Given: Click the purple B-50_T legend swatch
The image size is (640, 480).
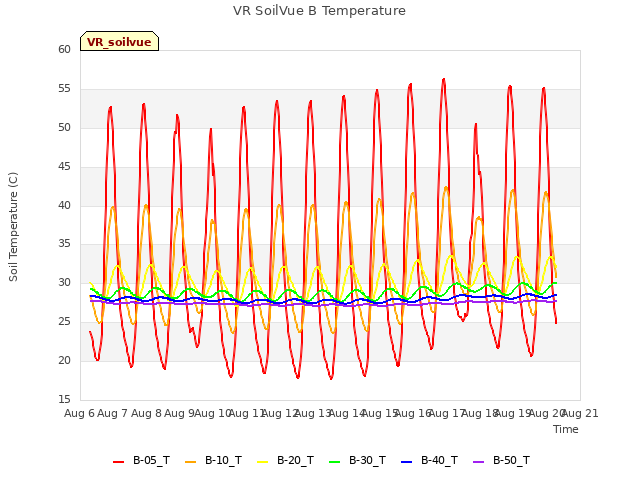Looking at the screenshot, I should click(x=479, y=462).
